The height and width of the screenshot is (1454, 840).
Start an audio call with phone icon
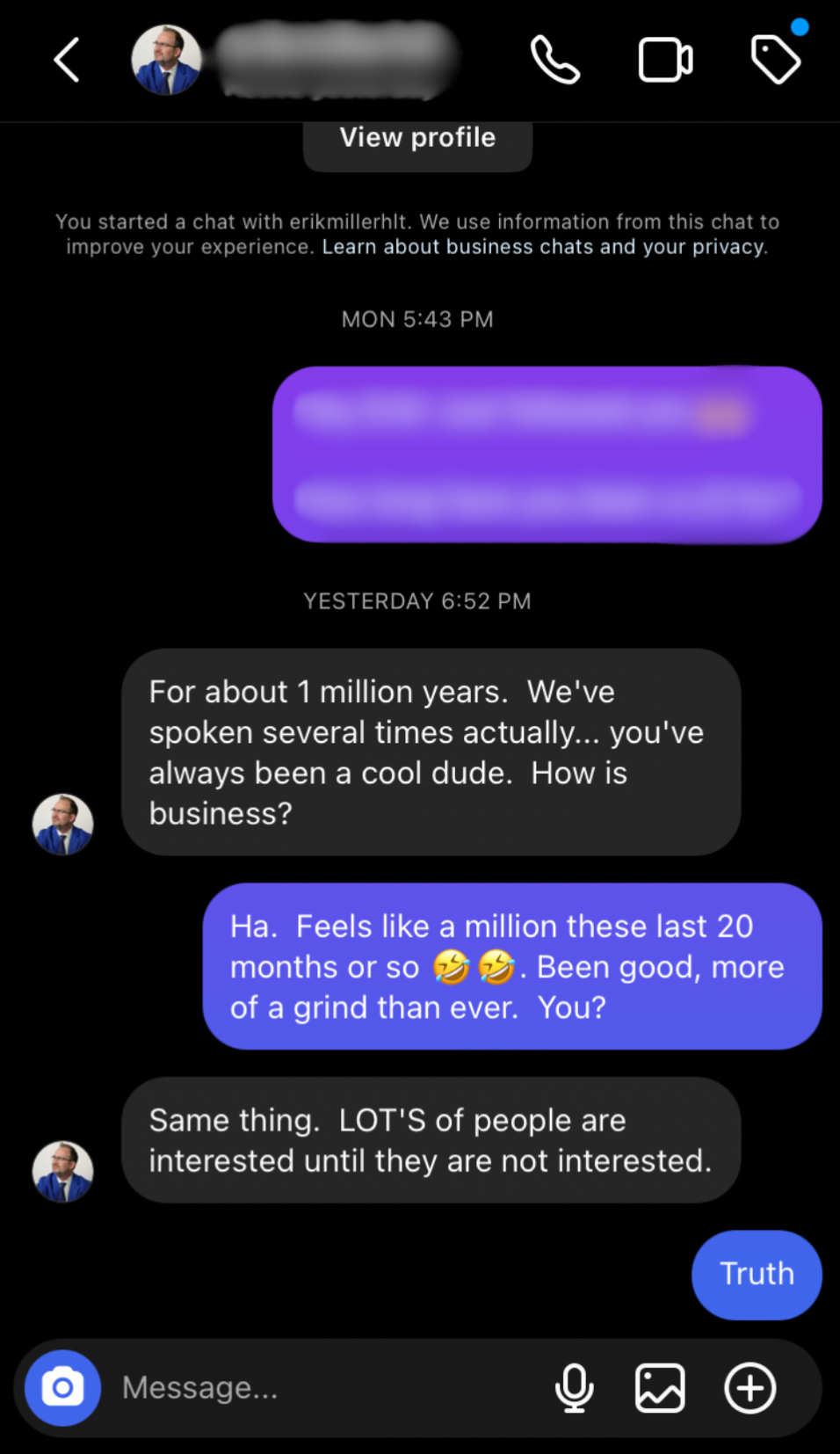pos(555,60)
